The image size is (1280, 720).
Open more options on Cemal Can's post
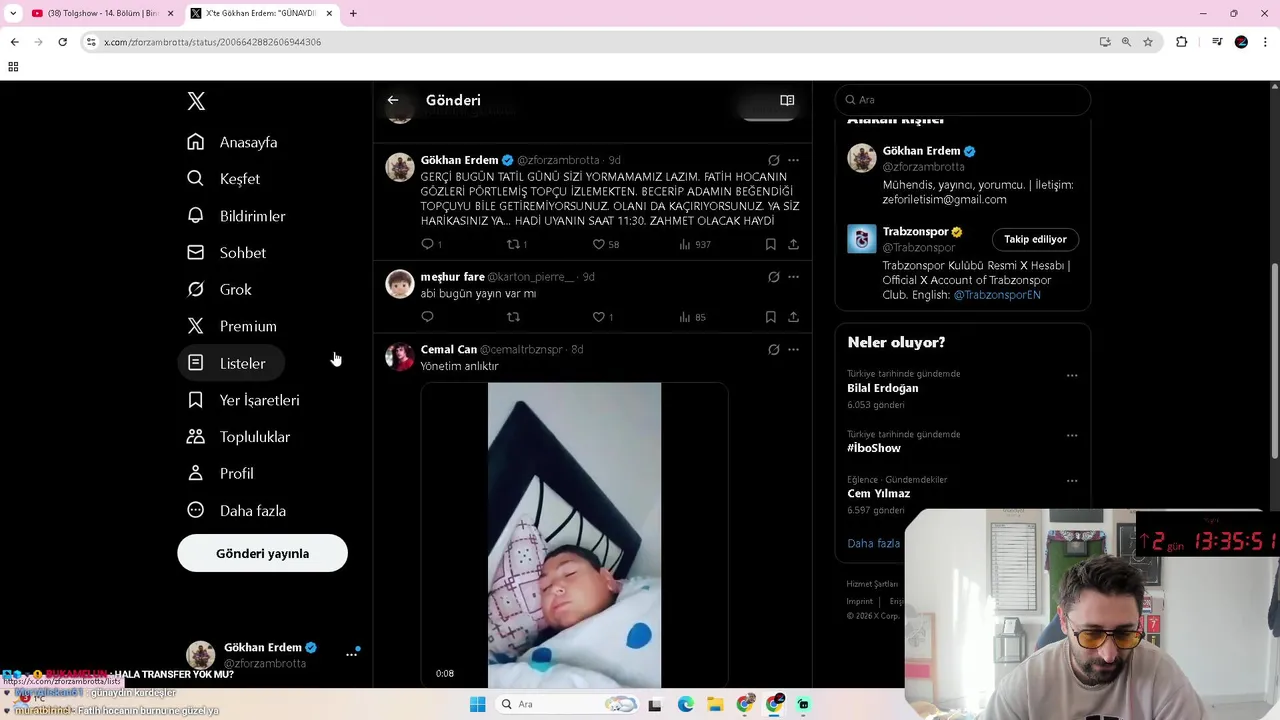(x=793, y=350)
